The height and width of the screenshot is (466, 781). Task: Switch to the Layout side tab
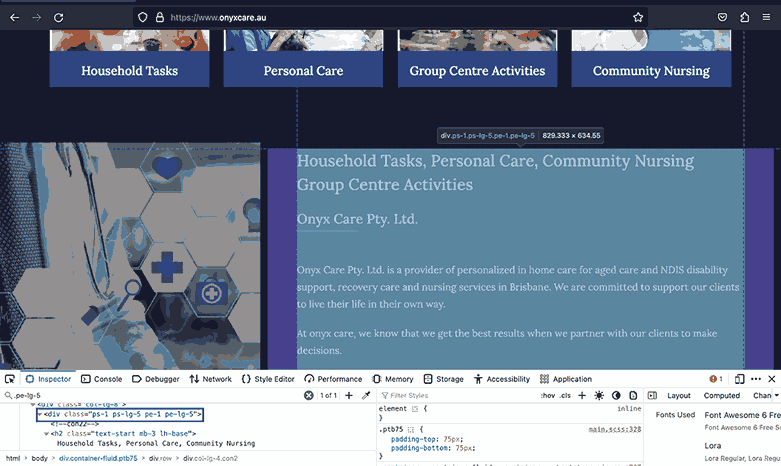coord(678,395)
